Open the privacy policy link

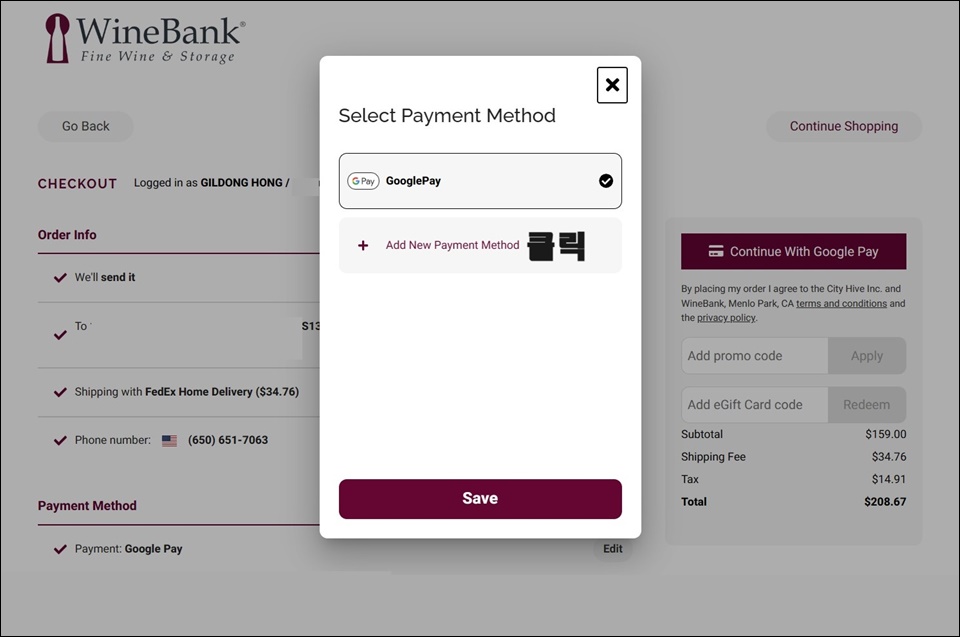726,318
